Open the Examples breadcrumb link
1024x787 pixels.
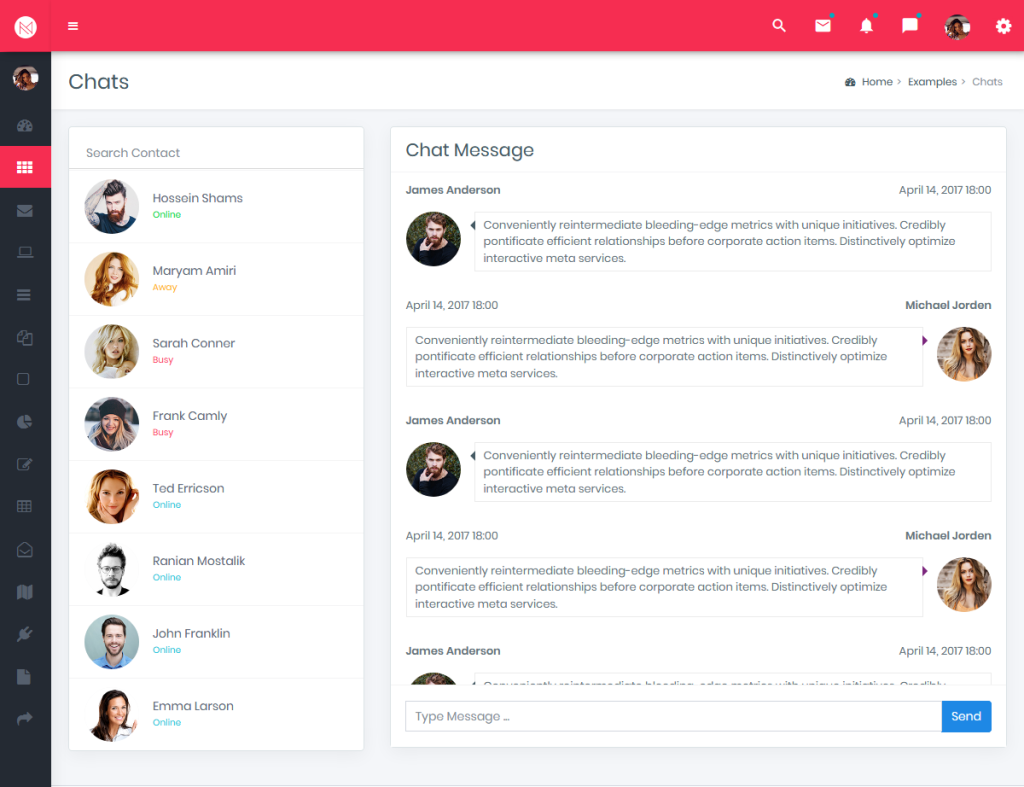(932, 81)
